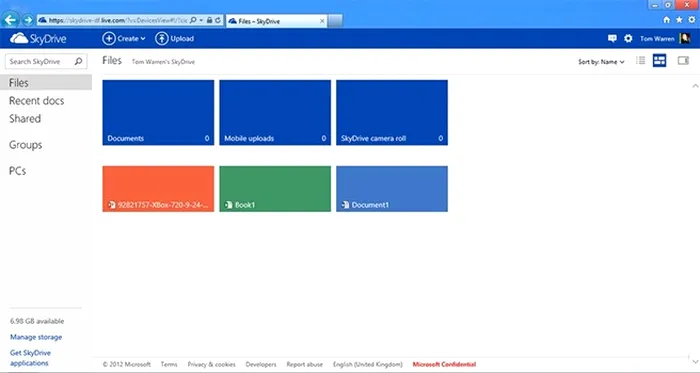
Task: Open the blue Document1 tile
Action: coord(392,189)
